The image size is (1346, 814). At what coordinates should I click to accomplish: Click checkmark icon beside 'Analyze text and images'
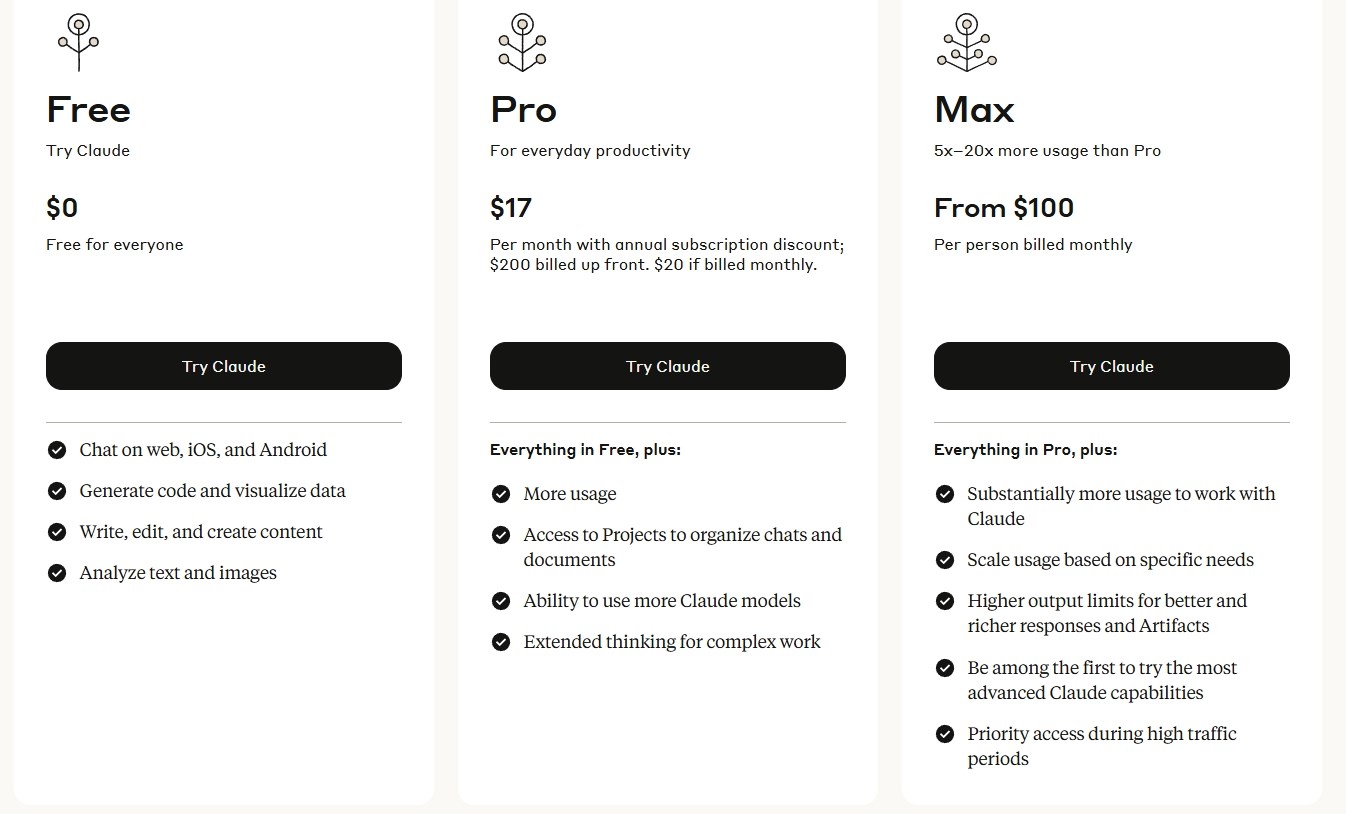coord(57,573)
